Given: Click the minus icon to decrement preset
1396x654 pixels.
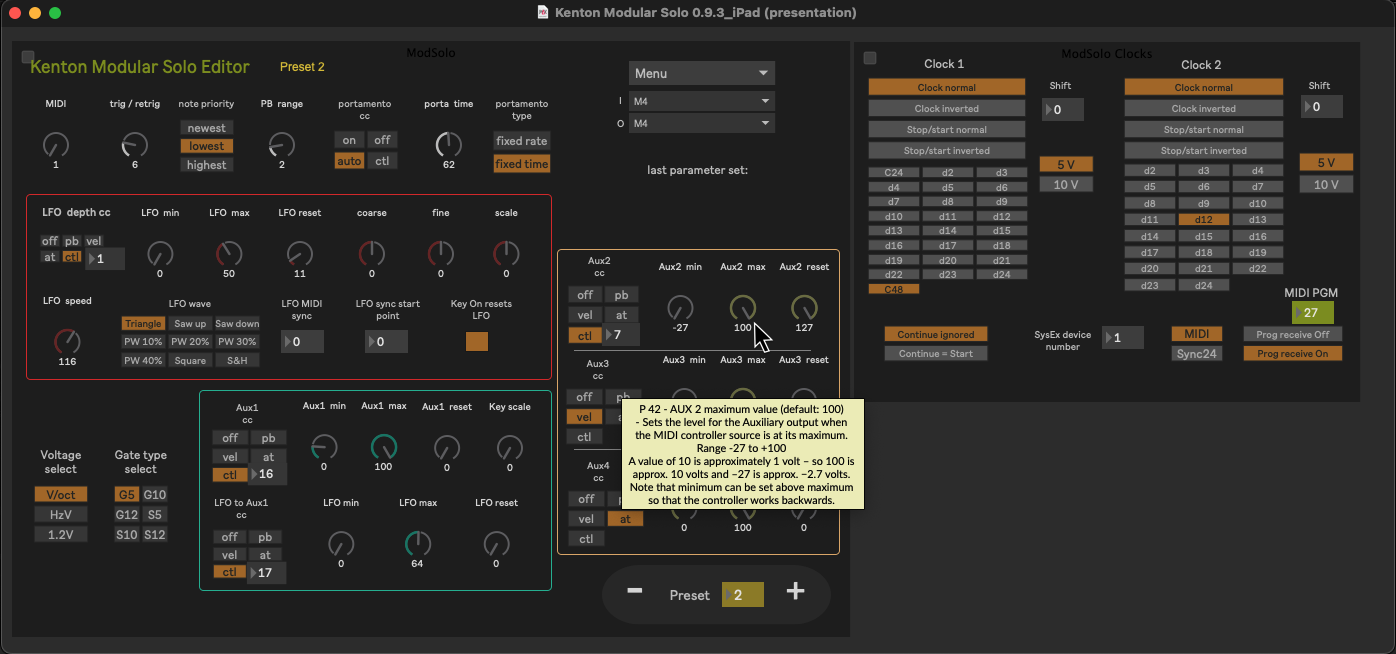Looking at the screenshot, I should (x=634, y=592).
